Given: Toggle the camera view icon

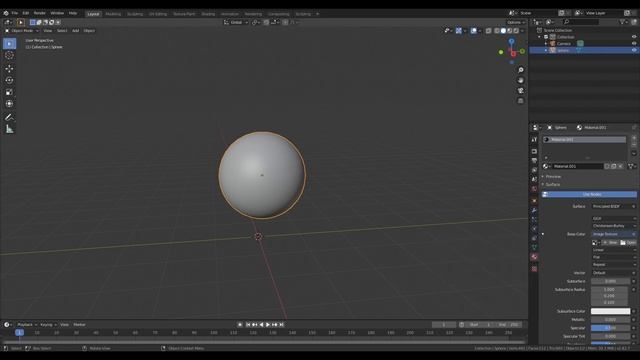Looking at the screenshot, I should 520,91.
